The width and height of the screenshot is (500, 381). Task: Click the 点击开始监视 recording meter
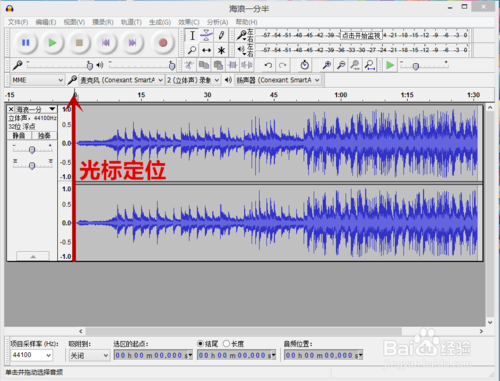coord(361,35)
